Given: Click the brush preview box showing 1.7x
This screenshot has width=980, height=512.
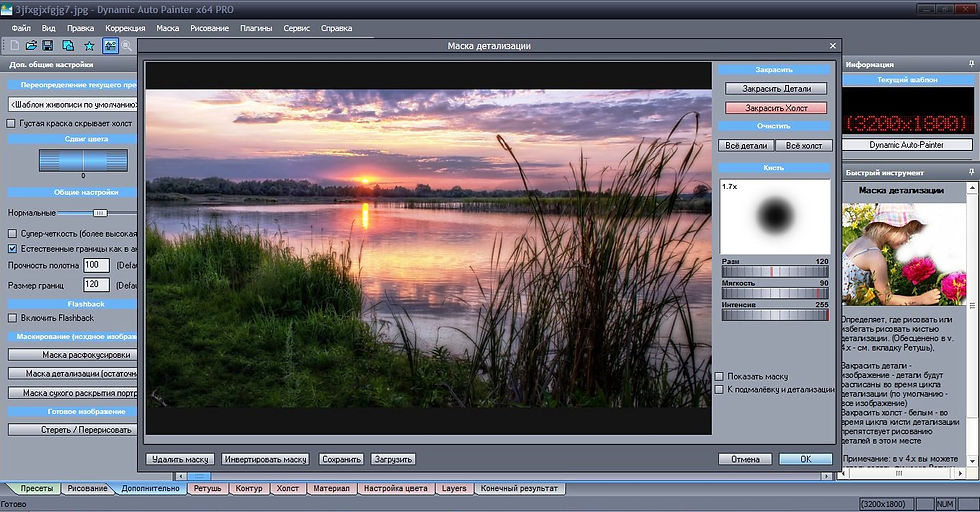Looking at the screenshot, I should 775,216.
